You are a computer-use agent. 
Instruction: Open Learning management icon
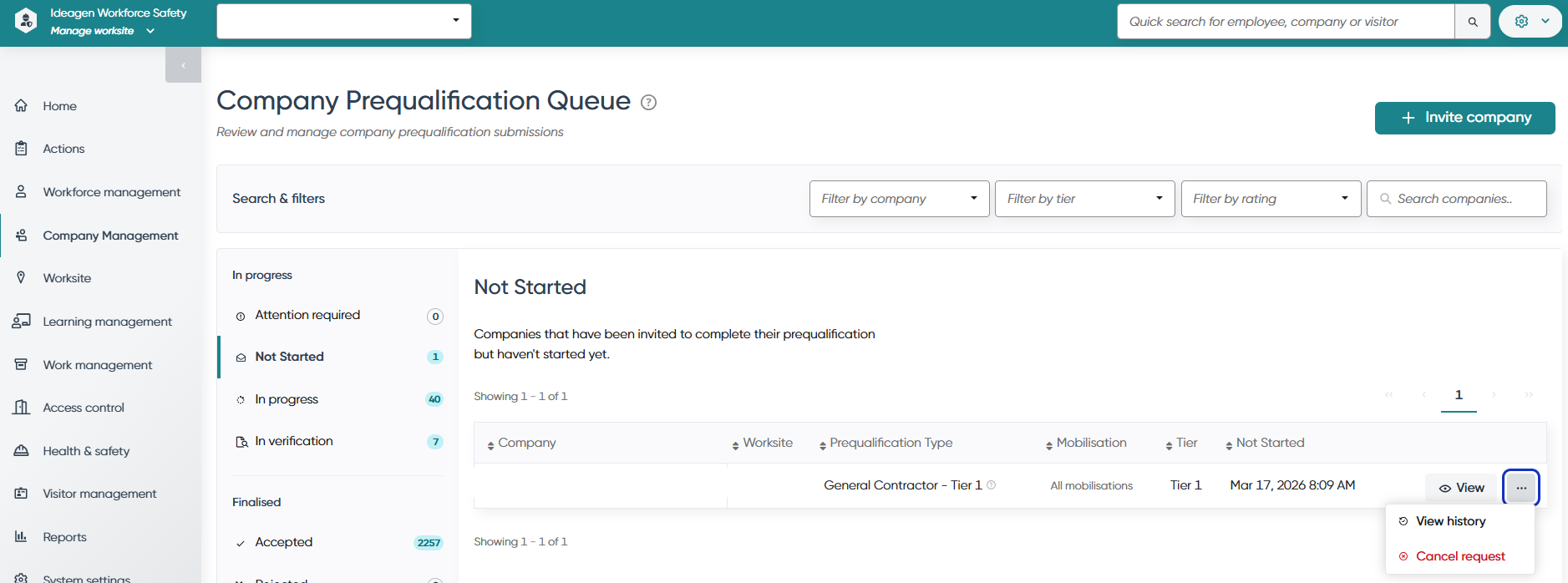coord(22,322)
